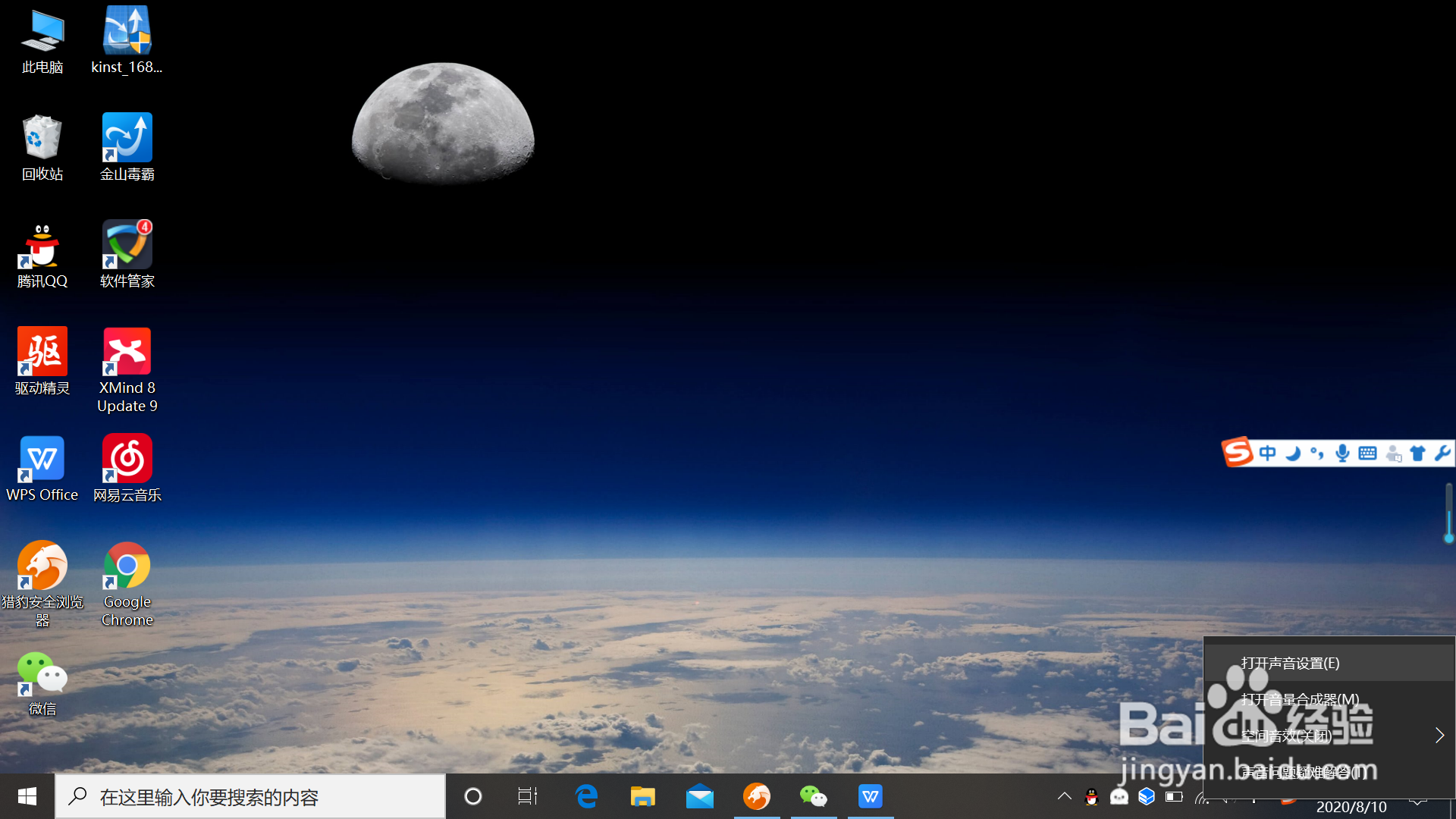
Task: Select the 网易云音乐 desktop shortcut
Action: (127, 469)
